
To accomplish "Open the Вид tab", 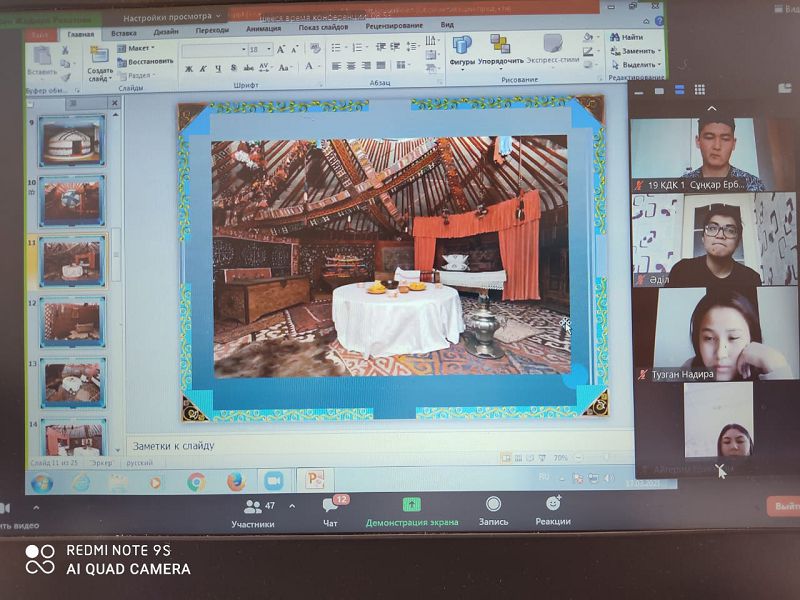I will tap(447, 24).
